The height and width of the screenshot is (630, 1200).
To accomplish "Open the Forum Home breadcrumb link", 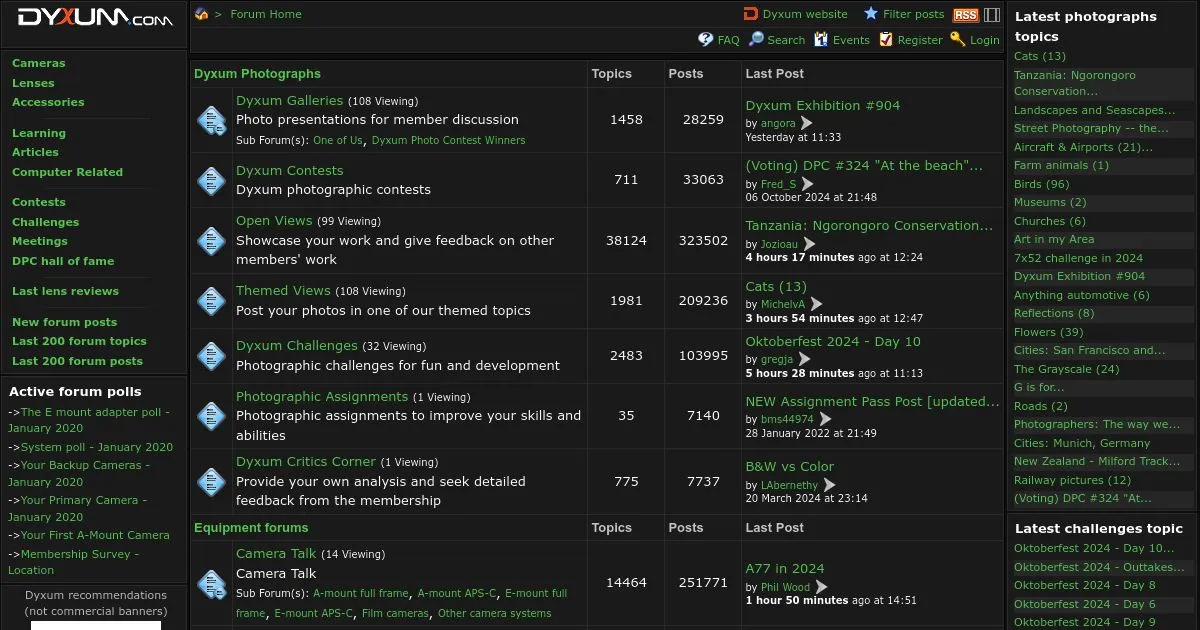I will coord(266,14).
